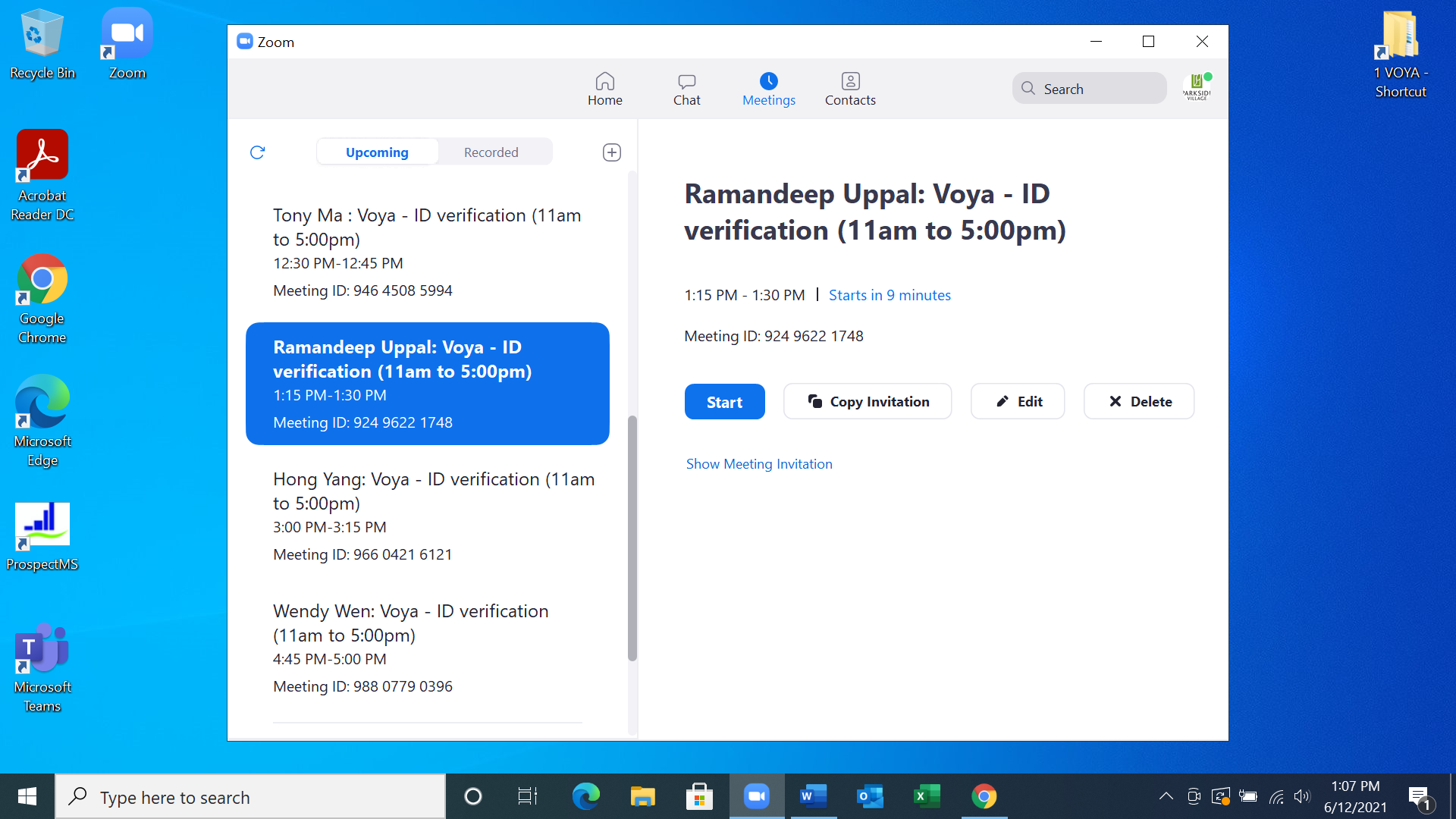
Task: Open the Home tab in Zoom
Action: coord(604,89)
